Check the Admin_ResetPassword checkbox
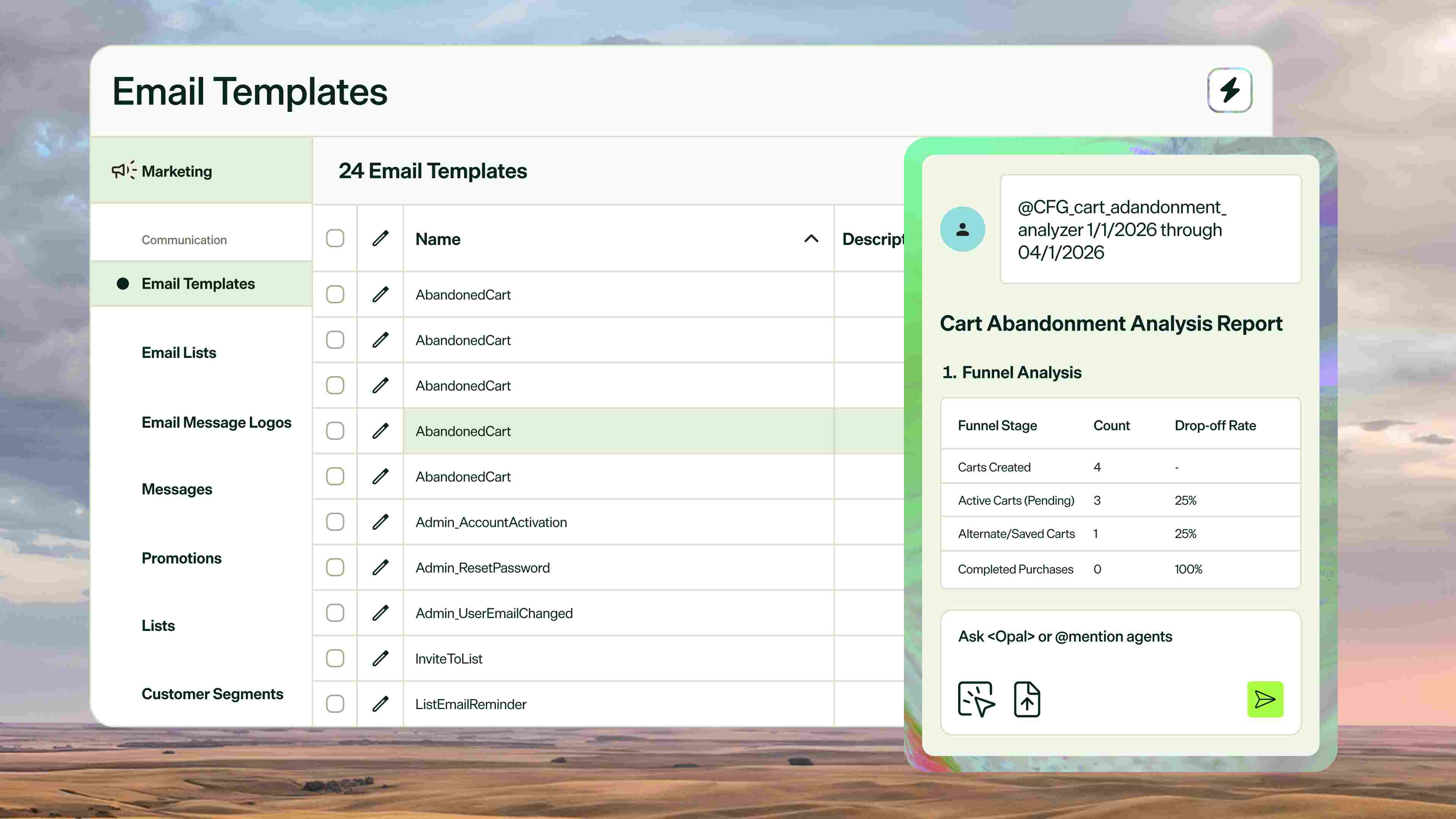The width and height of the screenshot is (1456, 819). pos(335,568)
